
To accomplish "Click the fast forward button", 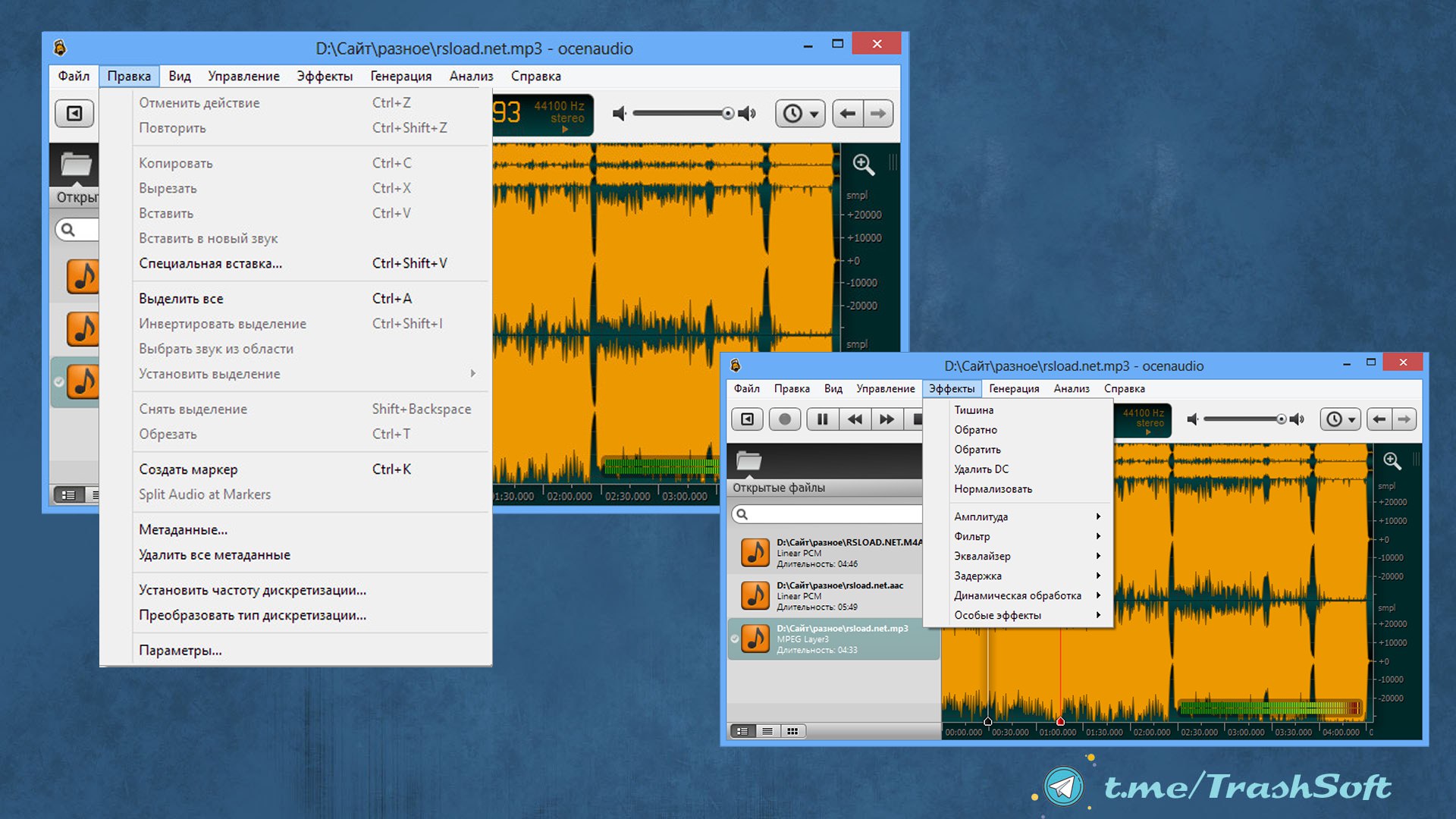I will [x=886, y=419].
